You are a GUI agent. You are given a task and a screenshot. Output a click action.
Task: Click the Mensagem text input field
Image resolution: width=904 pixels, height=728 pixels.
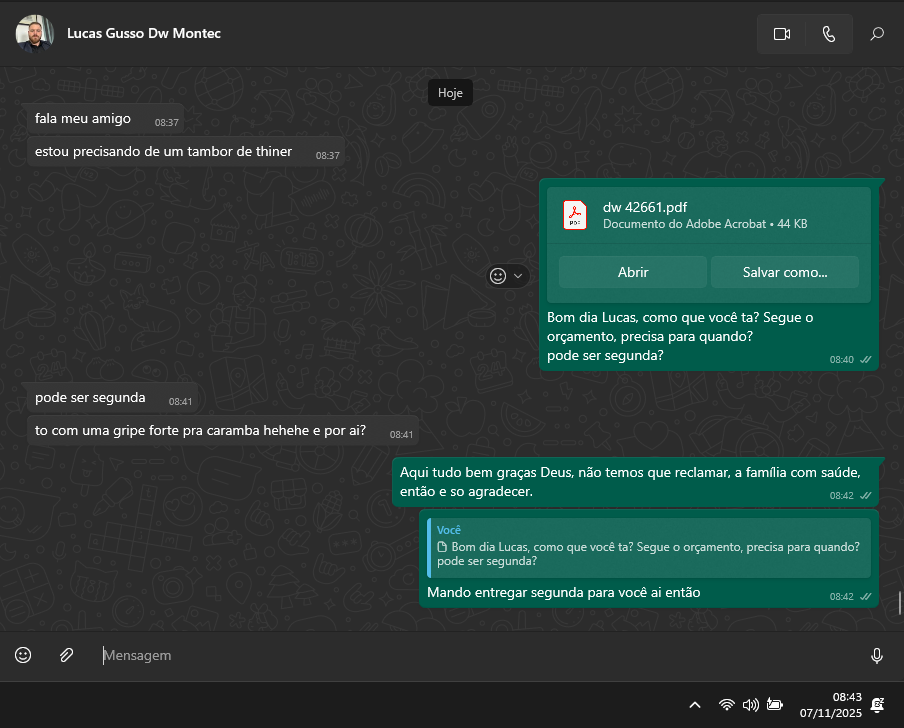(x=480, y=656)
